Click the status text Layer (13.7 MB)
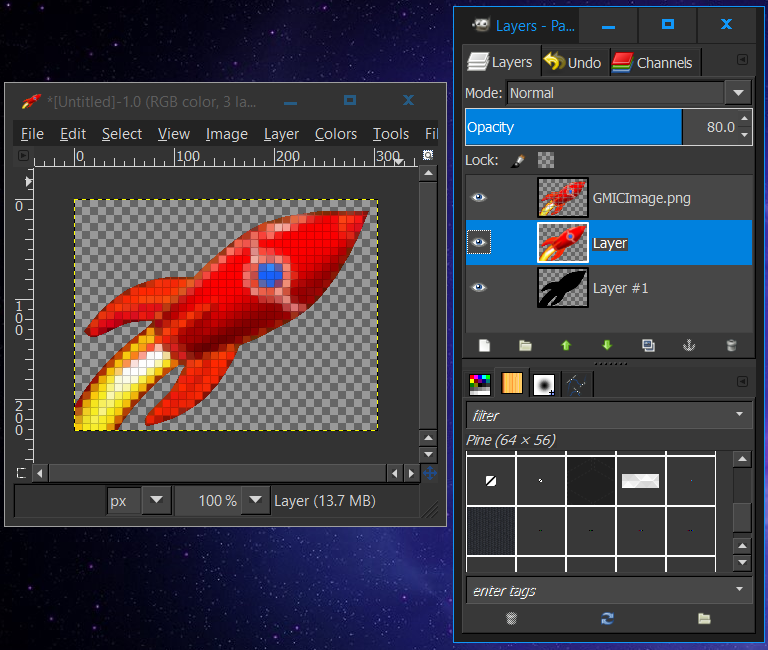The image size is (768, 650). coord(325,501)
